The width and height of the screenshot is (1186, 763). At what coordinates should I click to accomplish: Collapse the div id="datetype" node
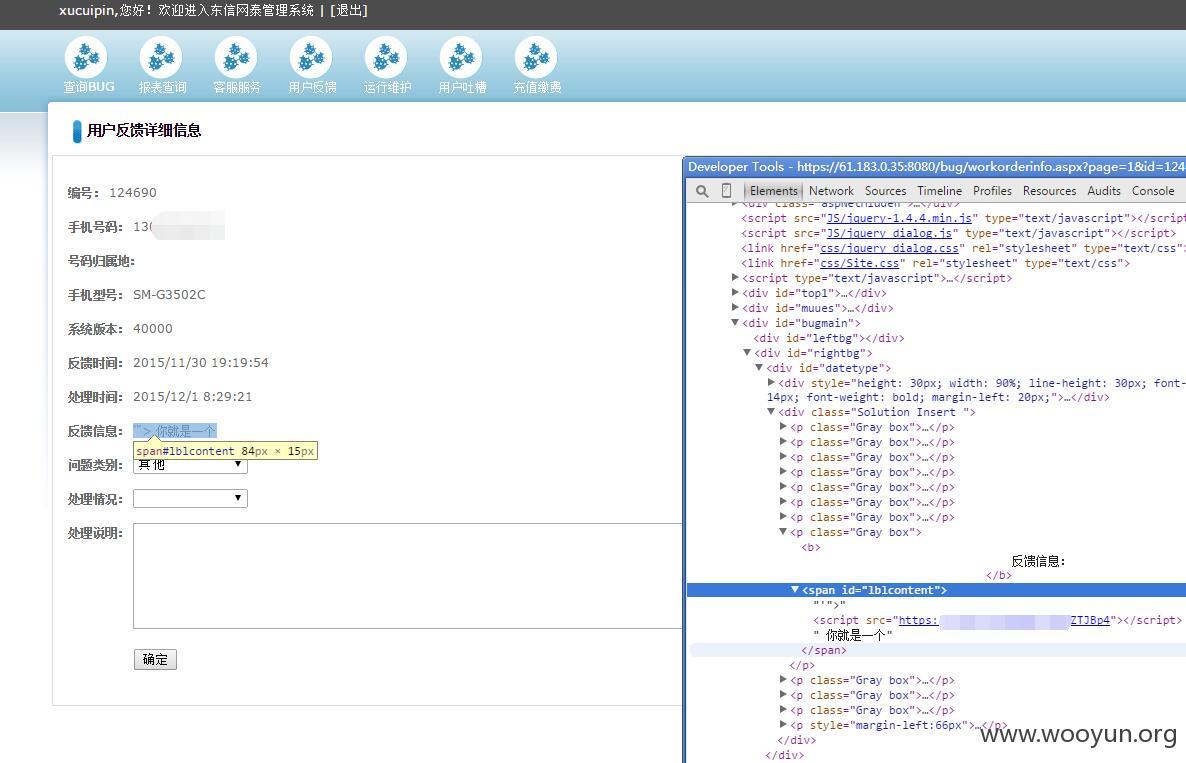point(759,368)
